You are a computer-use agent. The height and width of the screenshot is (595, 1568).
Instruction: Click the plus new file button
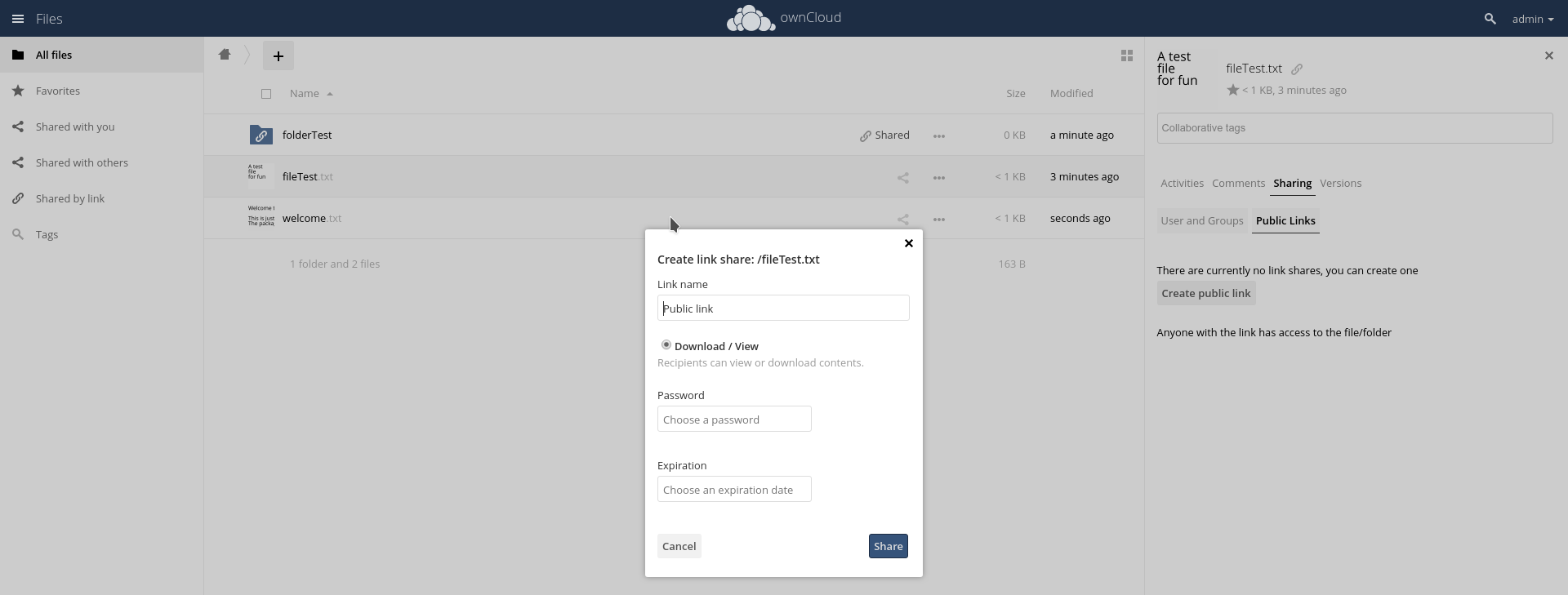278,56
